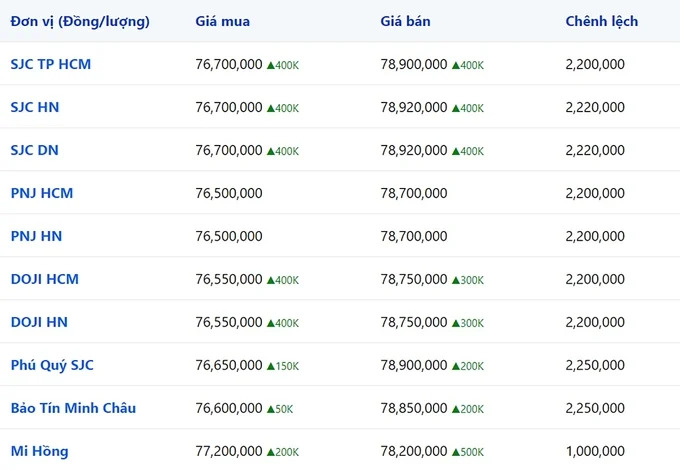Select Bảo Tín Minh Châu buy price 76,600,000
The height and width of the screenshot is (470, 680).
[229, 408]
